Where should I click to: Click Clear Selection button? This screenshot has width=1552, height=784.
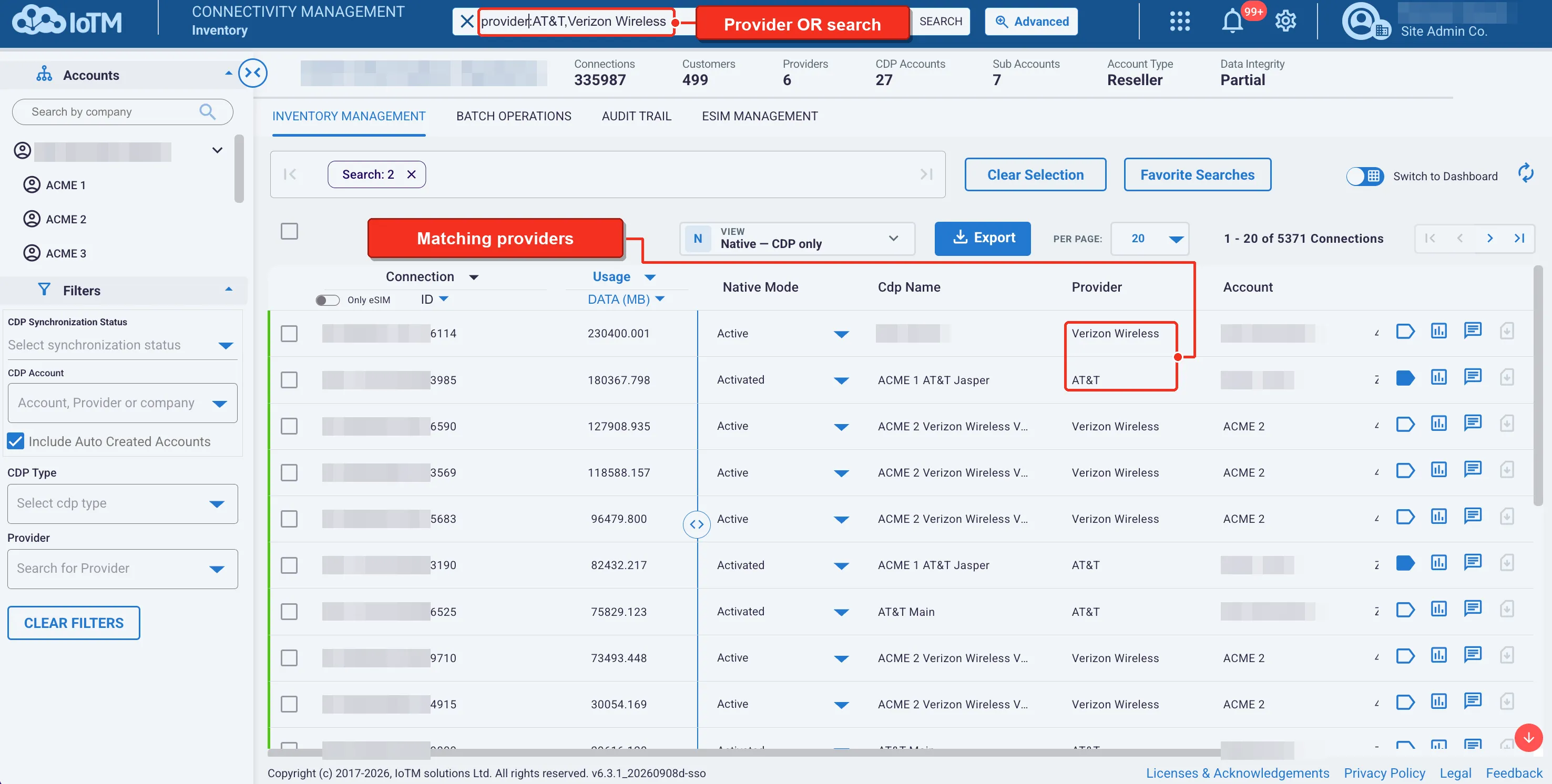point(1035,174)
